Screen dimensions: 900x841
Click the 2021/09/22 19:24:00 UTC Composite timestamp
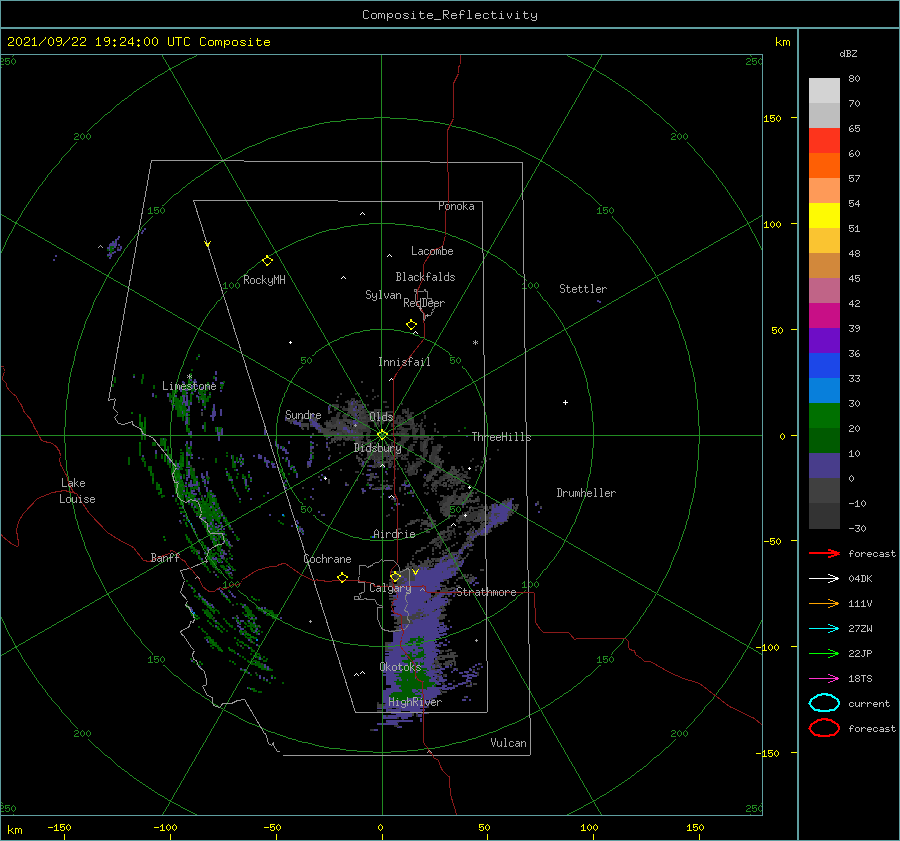click(138, 42)
